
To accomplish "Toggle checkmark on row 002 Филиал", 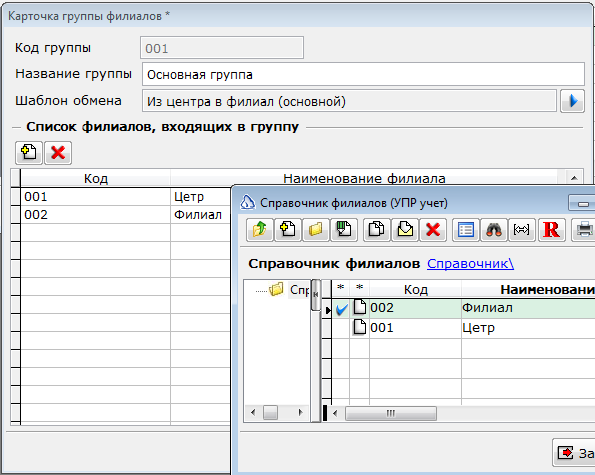I will (x=342, y=309).
